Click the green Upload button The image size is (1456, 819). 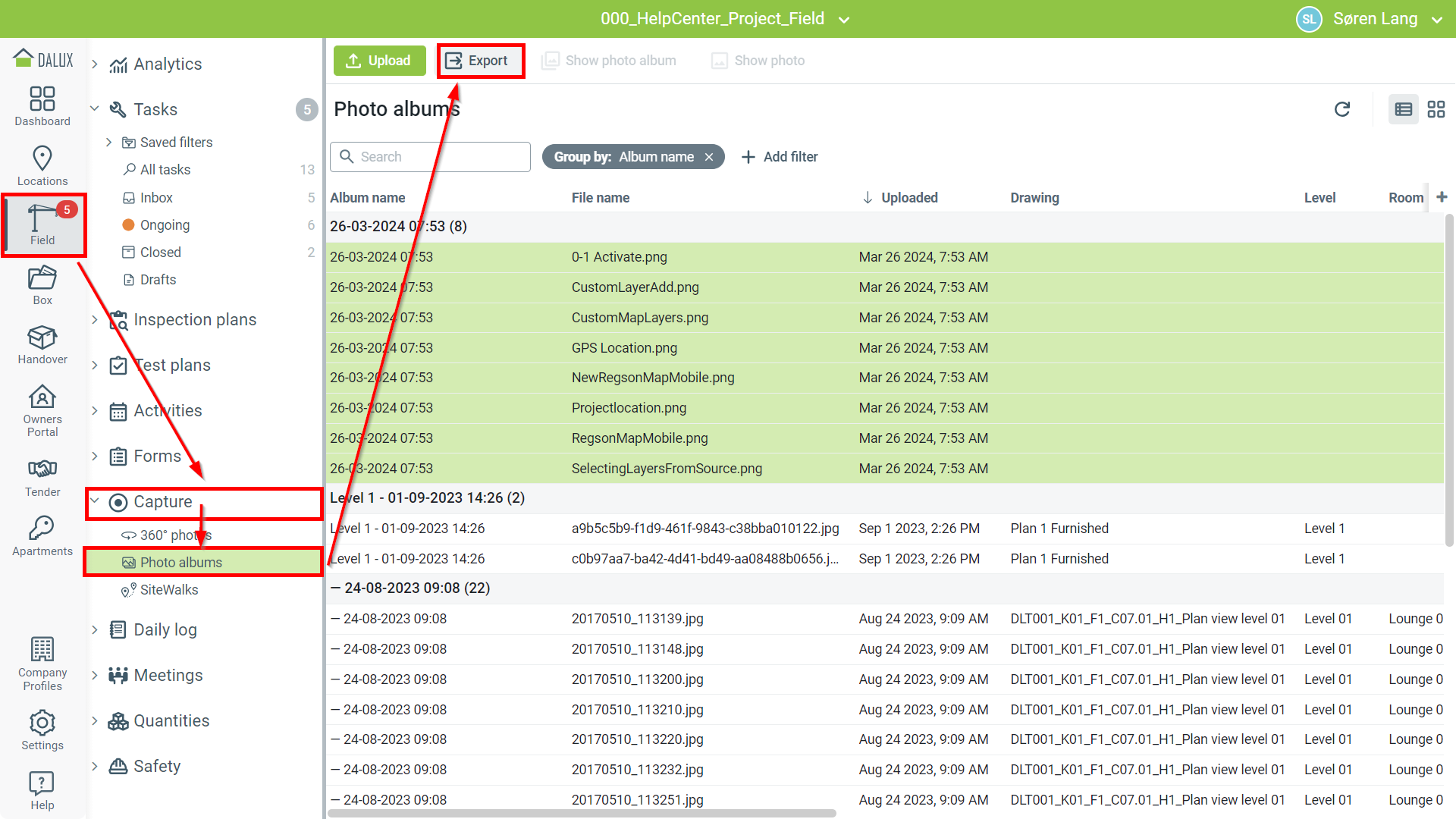tap(379, 61)
